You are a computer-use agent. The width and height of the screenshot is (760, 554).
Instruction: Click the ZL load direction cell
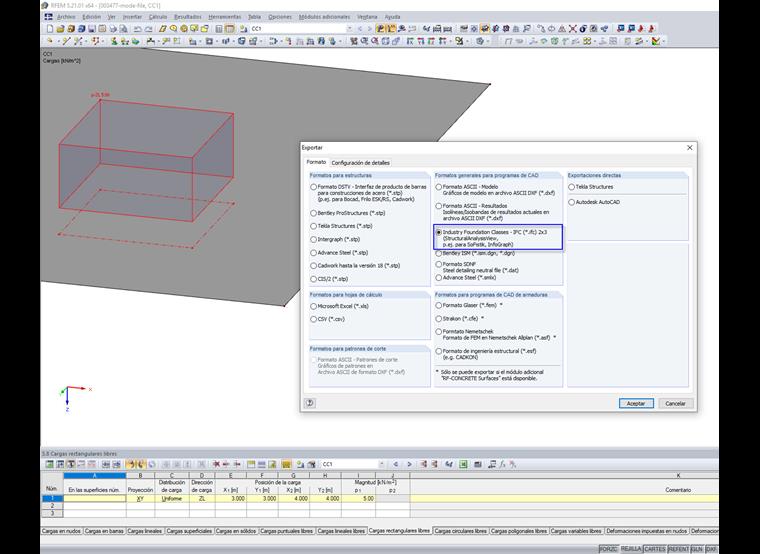(x=202, y=498)
